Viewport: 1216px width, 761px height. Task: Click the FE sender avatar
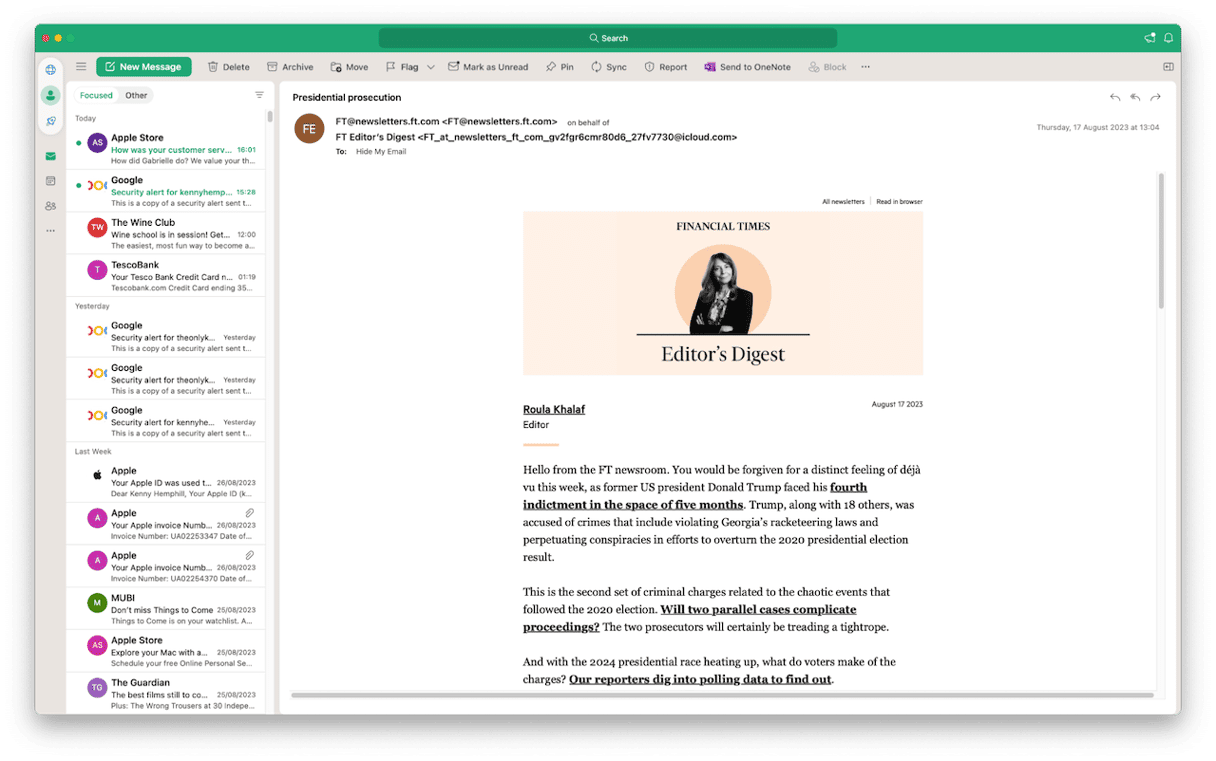pyautogui.click(x=309, y=128)
